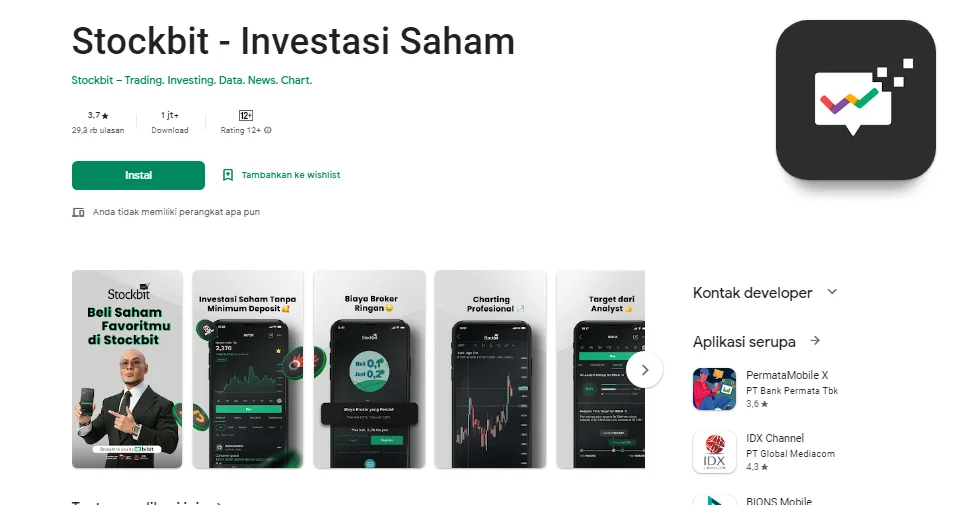The image size is (975, 505).
Task: Open the Biaya Broker Ringan screenshot
Action: coord(369,369)
